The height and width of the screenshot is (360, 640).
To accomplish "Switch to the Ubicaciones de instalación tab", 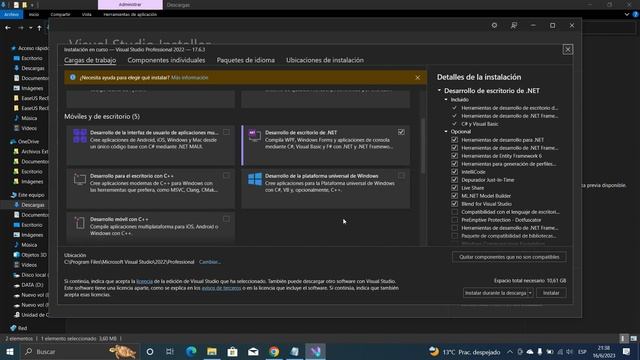I will tap(325, 60).
